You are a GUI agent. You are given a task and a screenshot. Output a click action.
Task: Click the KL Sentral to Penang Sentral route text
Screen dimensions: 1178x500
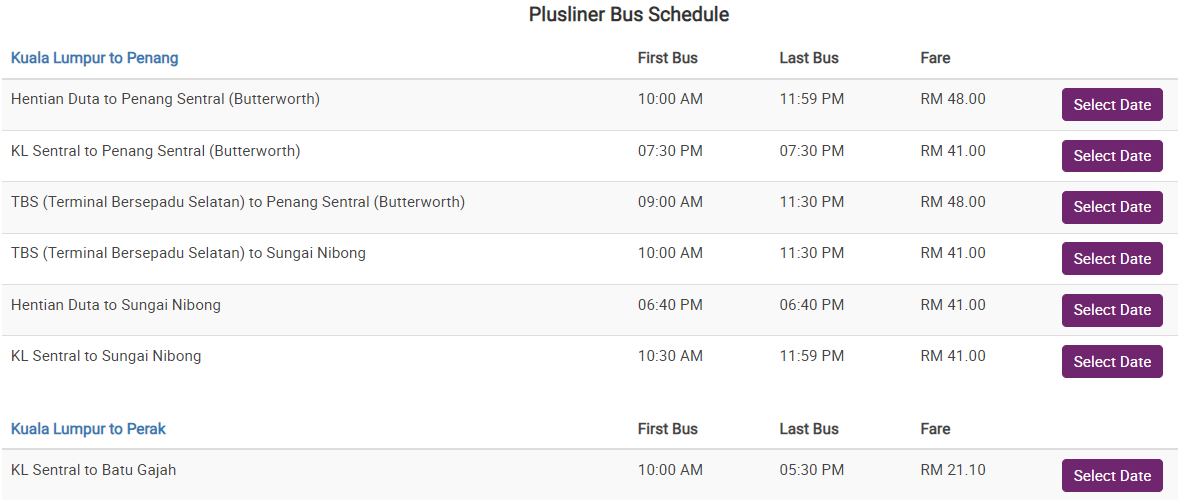coord(155,151)
